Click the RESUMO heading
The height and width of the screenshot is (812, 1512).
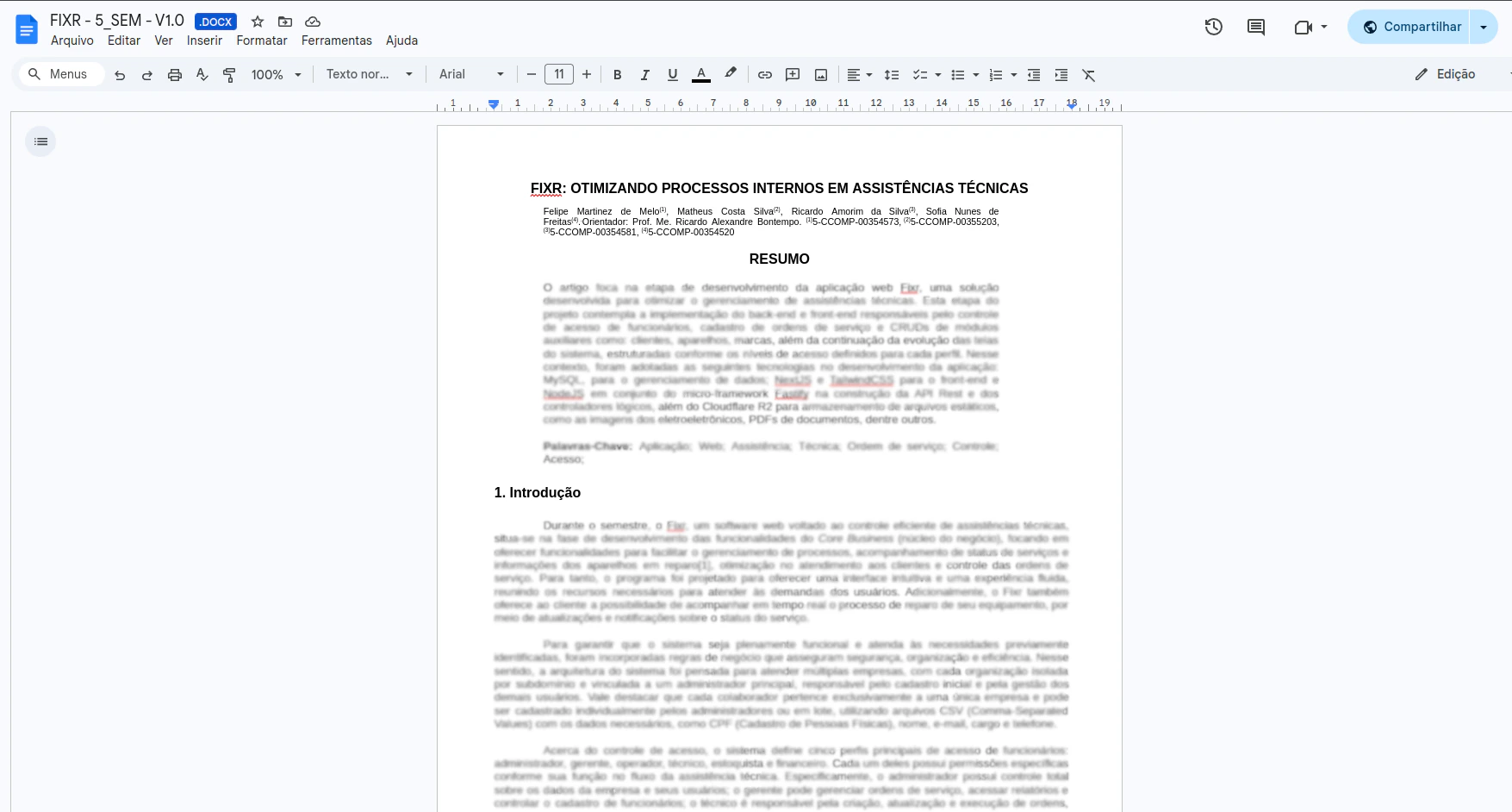[x=779, y=259]
